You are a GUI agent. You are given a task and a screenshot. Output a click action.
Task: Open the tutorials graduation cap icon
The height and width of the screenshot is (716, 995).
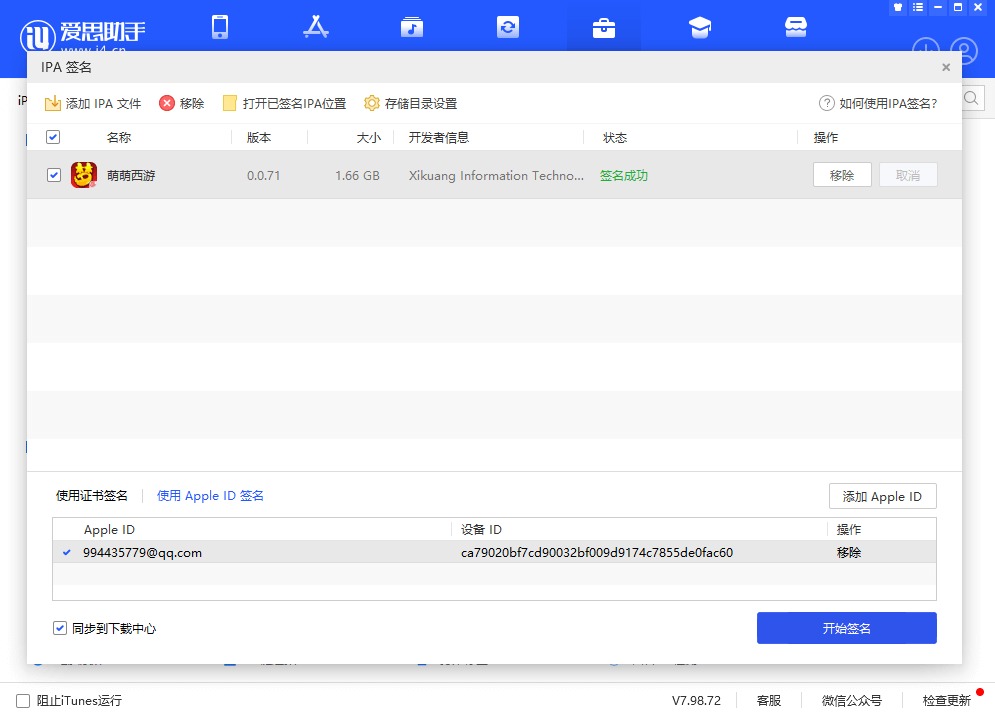700,27
